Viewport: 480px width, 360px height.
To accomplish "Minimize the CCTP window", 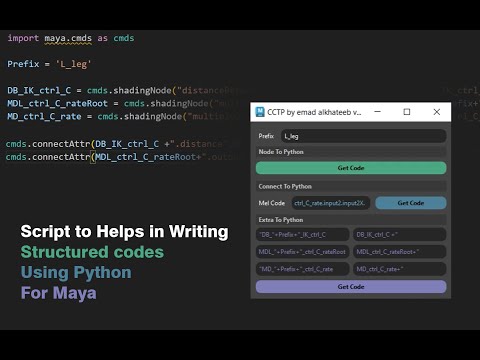I will [x=377, y=112].
